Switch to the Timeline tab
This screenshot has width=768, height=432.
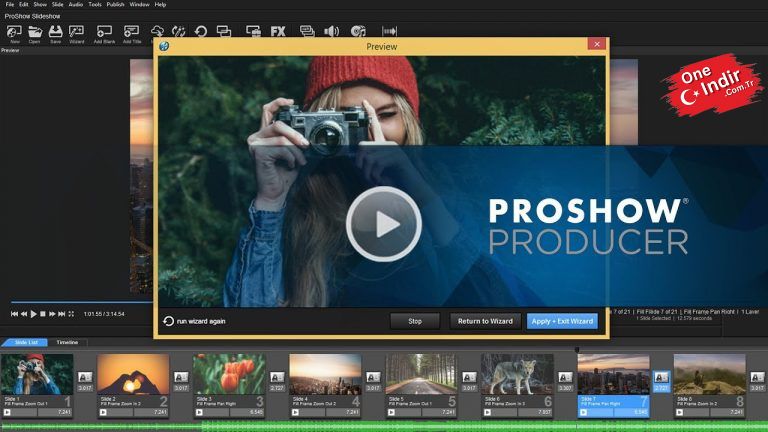[67, 342]
